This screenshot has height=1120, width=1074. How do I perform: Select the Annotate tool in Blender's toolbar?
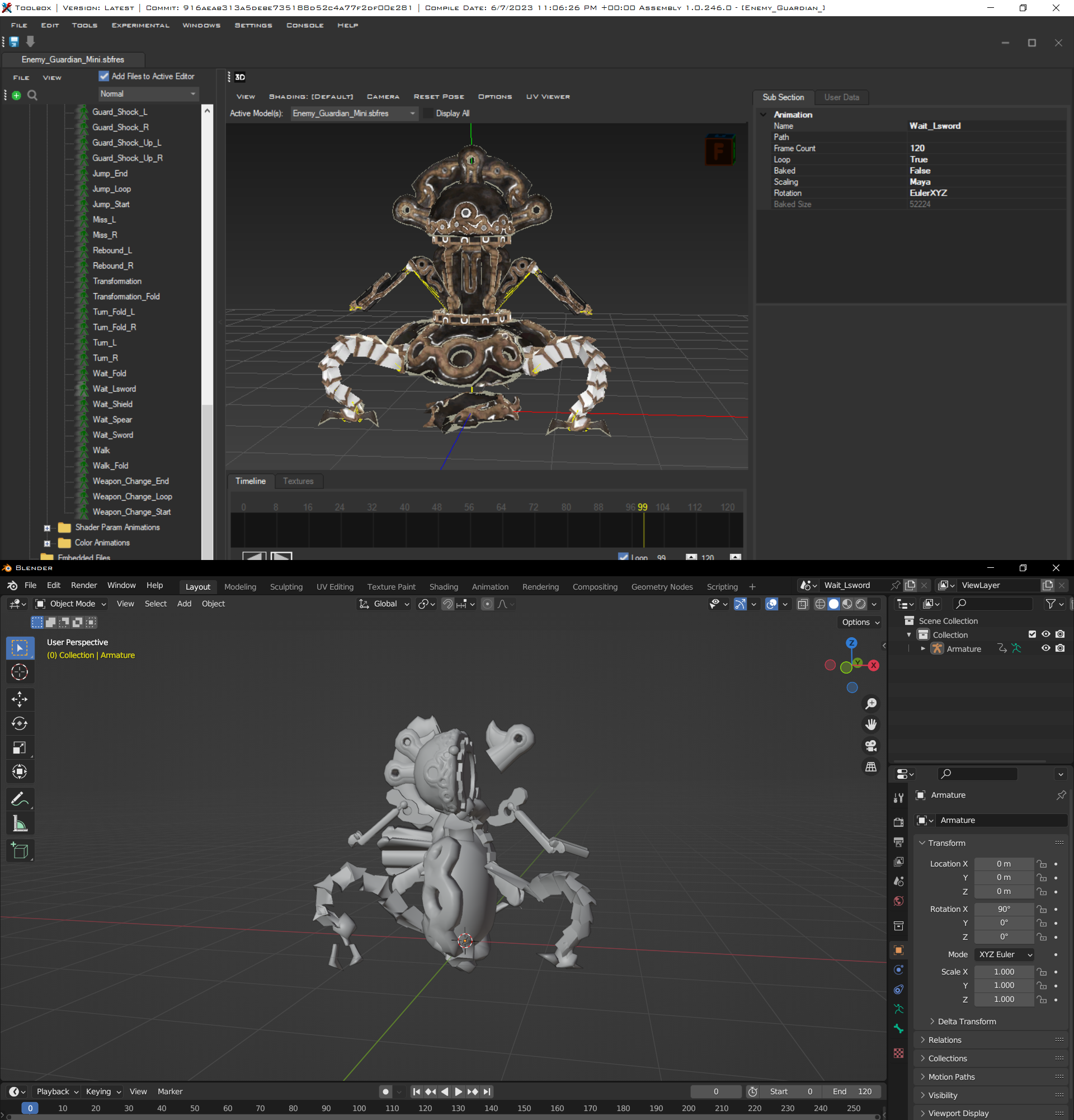(x=20, y=798)
